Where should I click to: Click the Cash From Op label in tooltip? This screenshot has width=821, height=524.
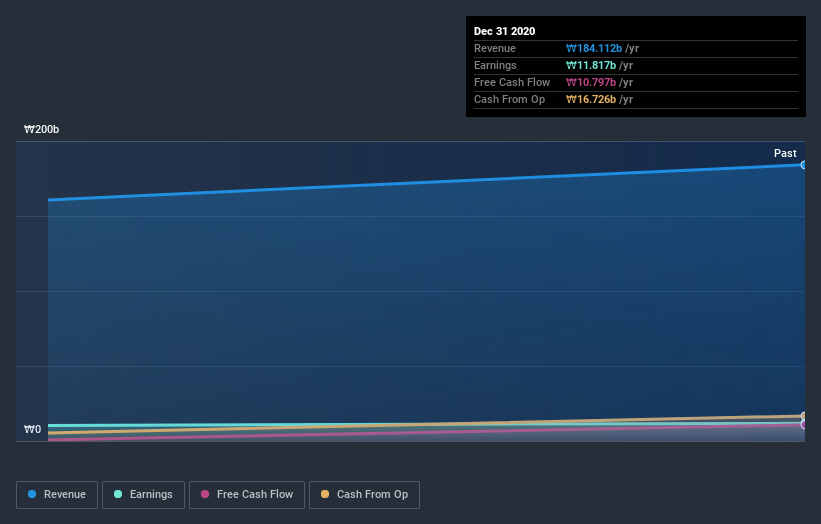coord(509,99)
